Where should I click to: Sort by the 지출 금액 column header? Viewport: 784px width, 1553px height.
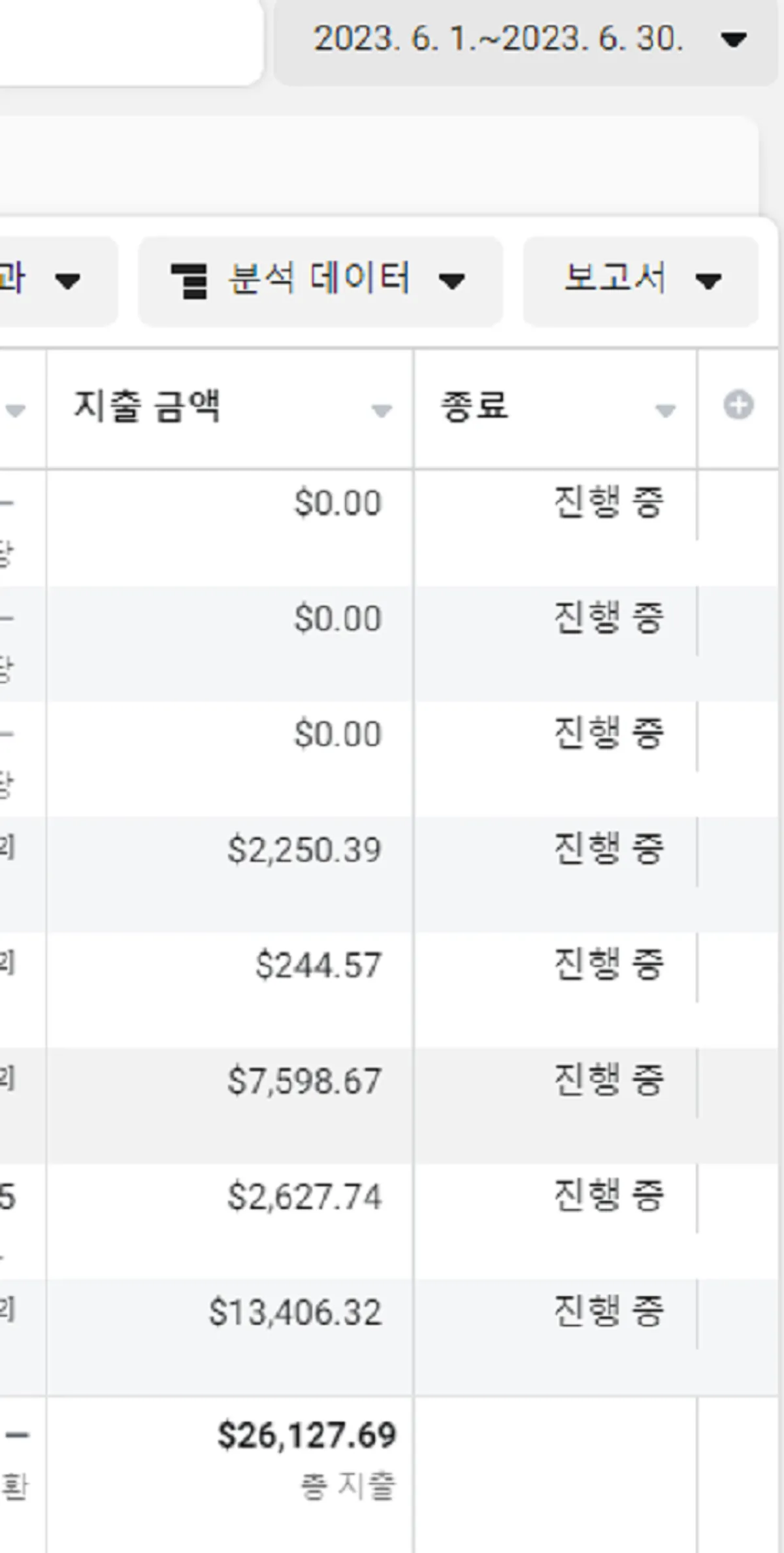(x=147, y=407)
